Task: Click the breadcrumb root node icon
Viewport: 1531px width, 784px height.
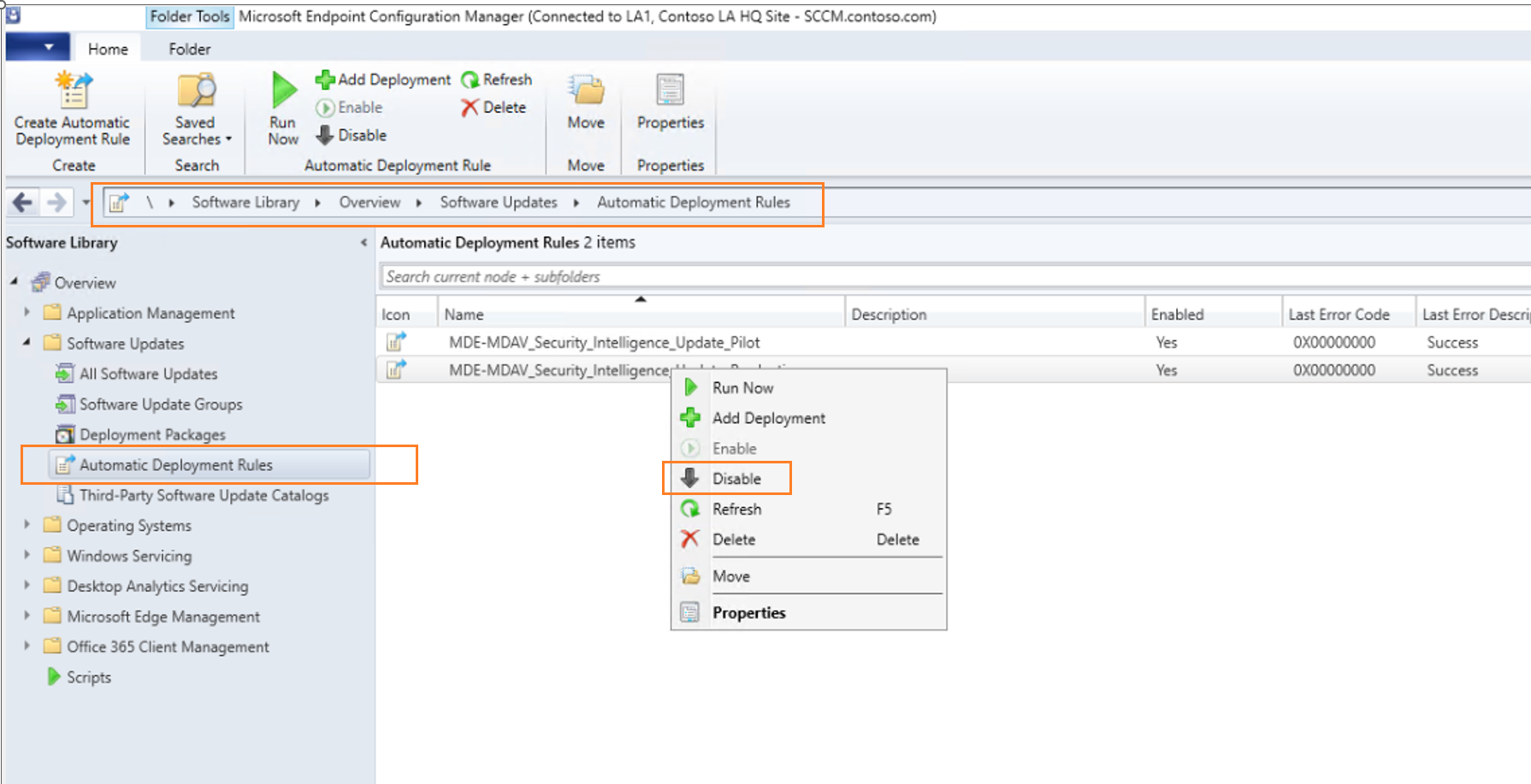Action: coord(119,203)
